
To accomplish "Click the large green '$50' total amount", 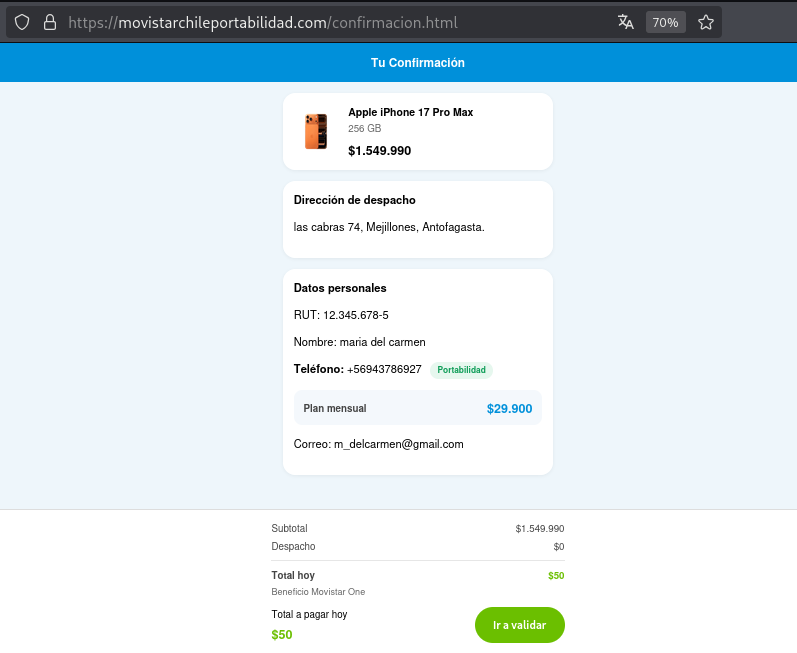I will tap(282, 635).
